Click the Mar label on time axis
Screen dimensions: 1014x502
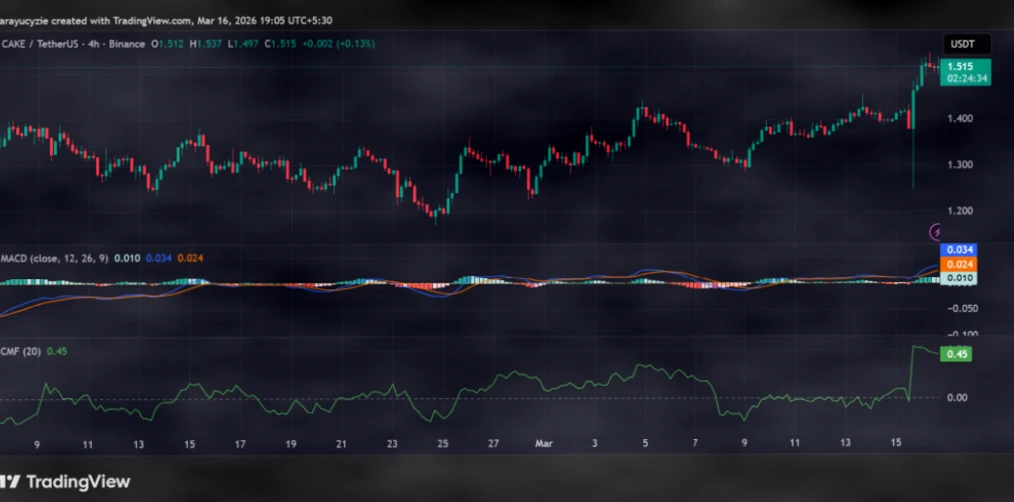[544, 441]
